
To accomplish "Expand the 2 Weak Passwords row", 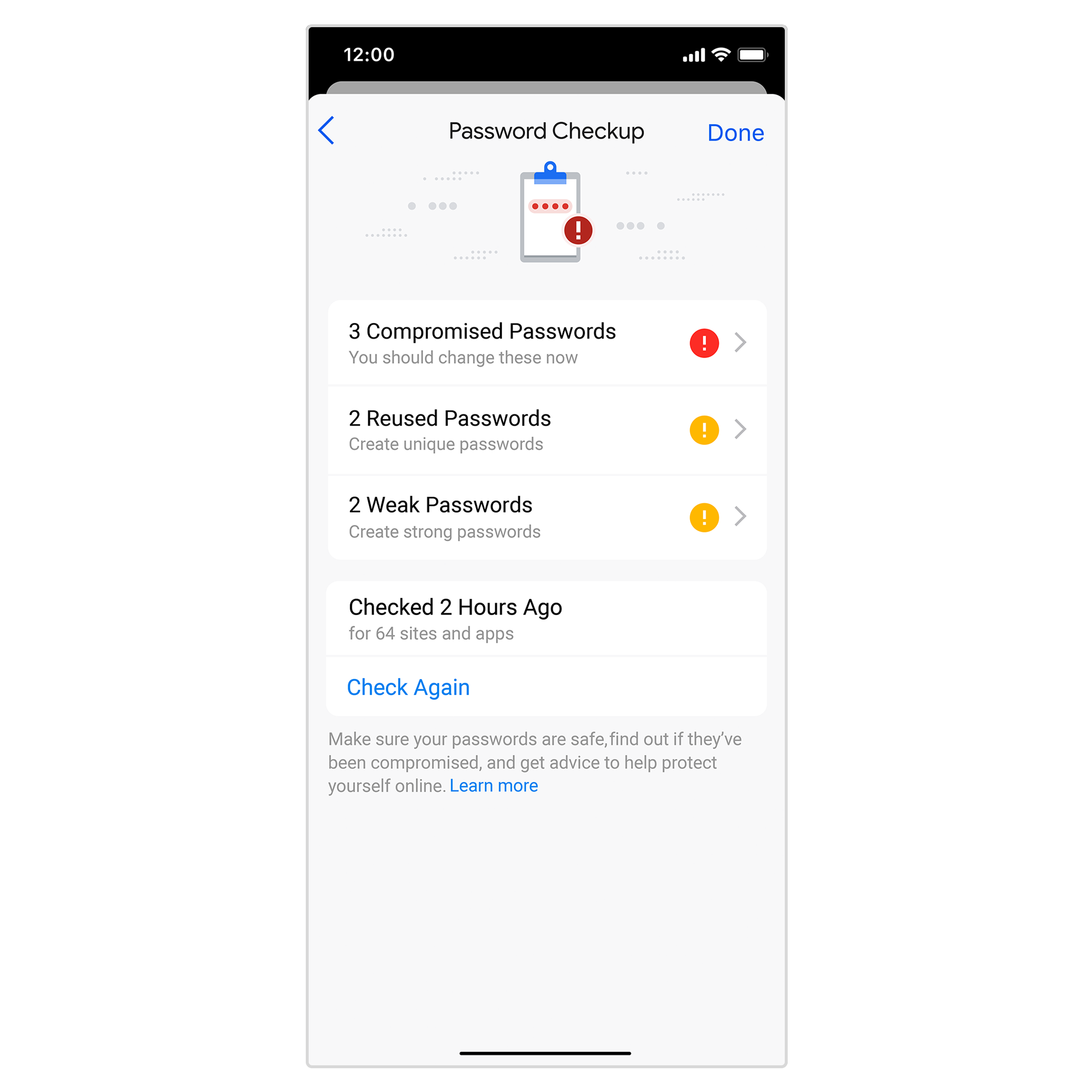I will tap(745, 517).
